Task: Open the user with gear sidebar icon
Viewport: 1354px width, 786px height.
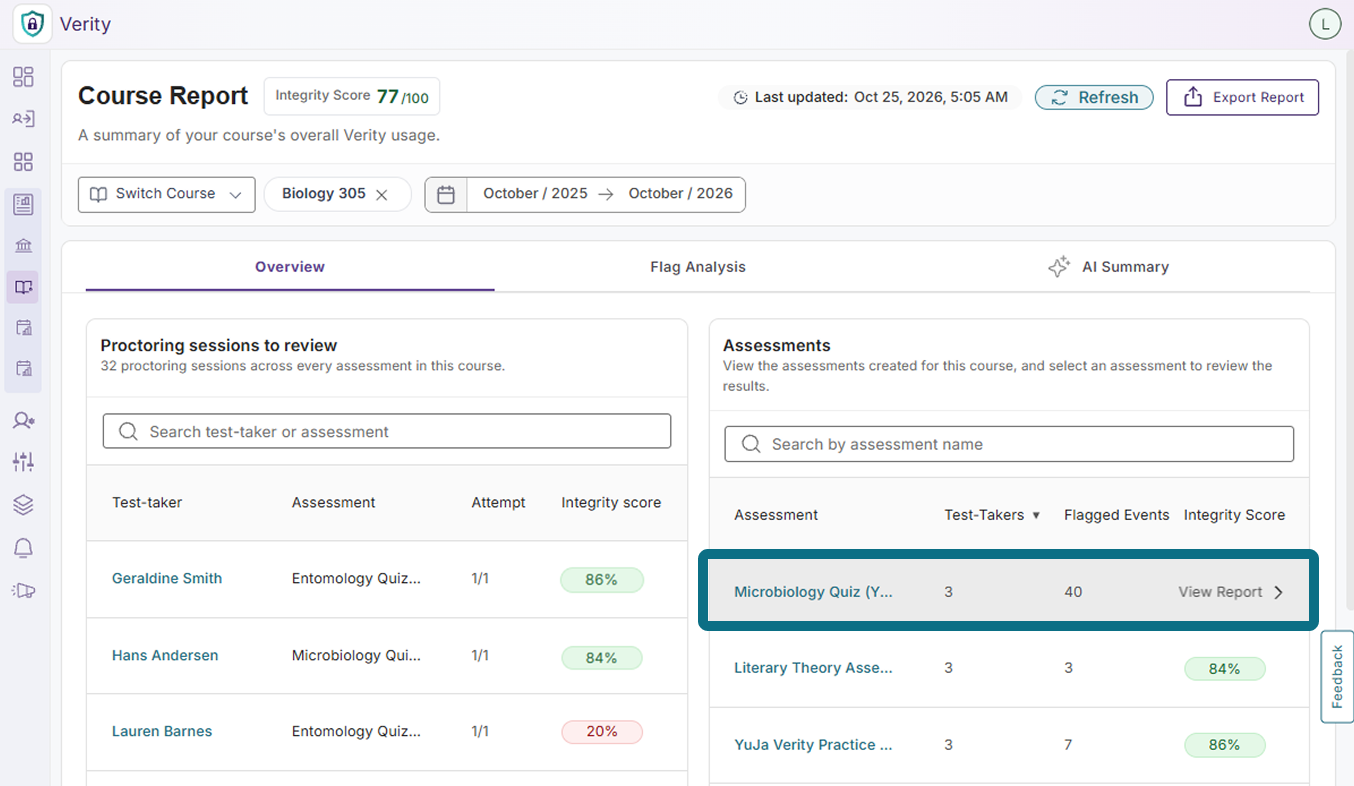Action: point(23,421)
